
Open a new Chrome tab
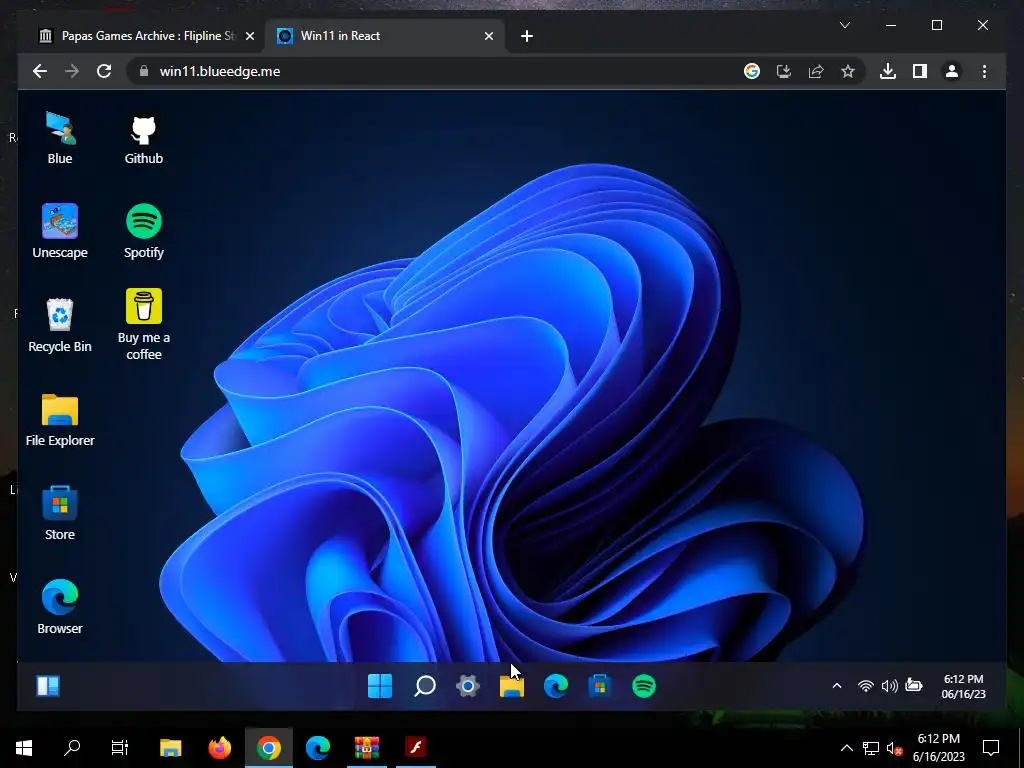coord(527,36)
